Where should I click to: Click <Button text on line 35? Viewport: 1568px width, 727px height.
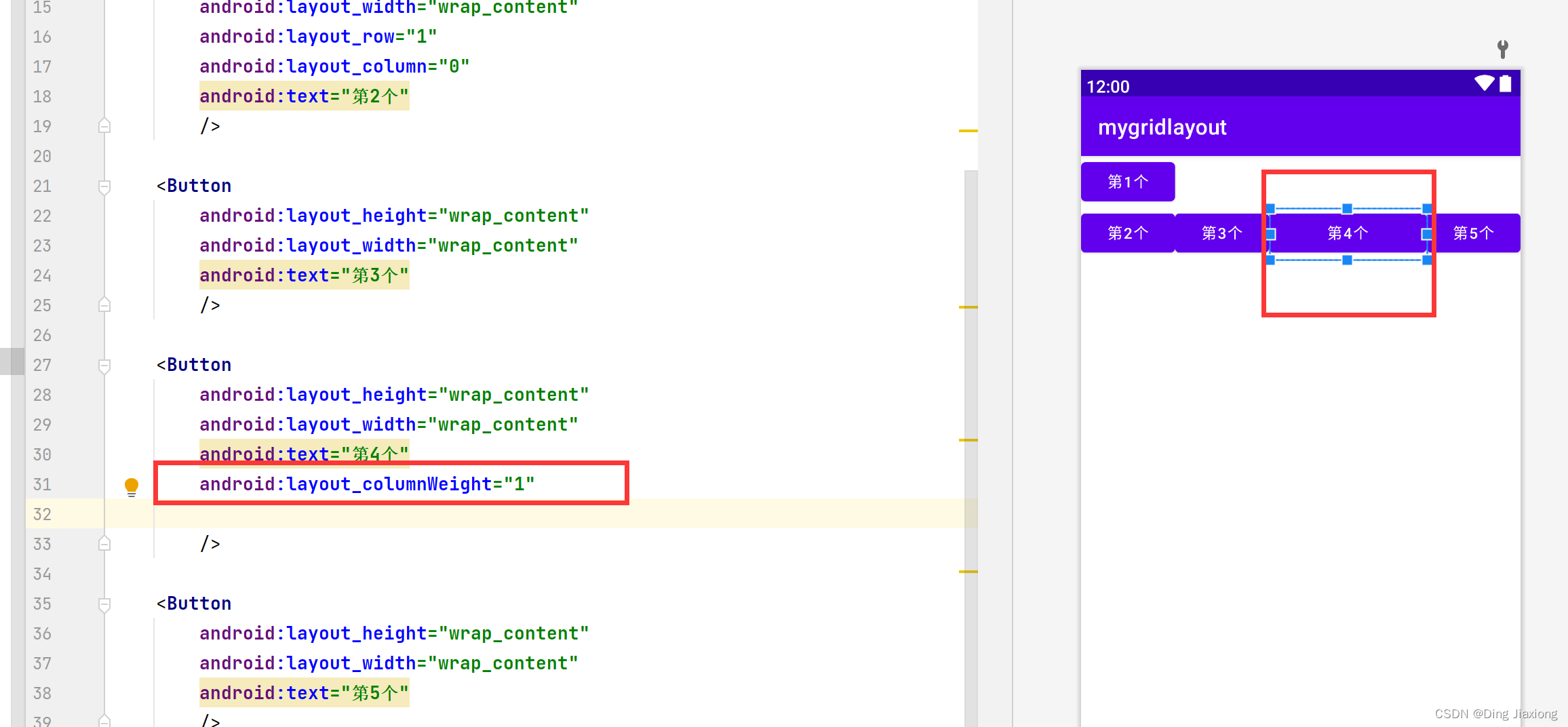[194, 604]
